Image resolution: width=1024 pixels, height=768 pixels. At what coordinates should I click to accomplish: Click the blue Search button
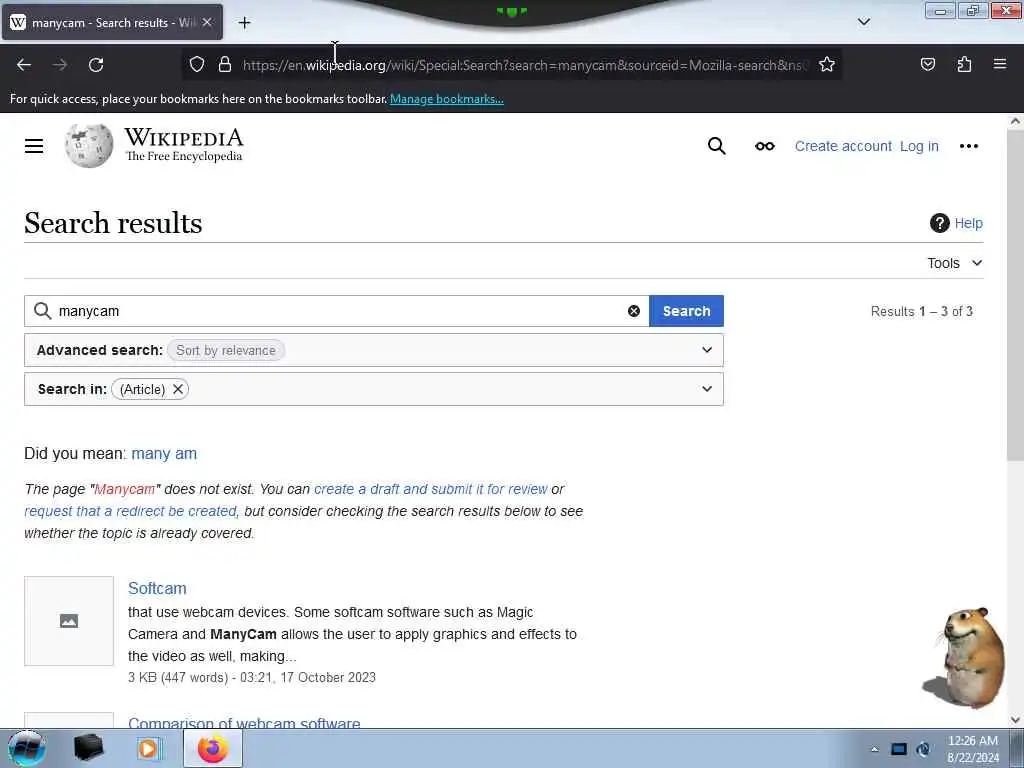click(686, 311)
